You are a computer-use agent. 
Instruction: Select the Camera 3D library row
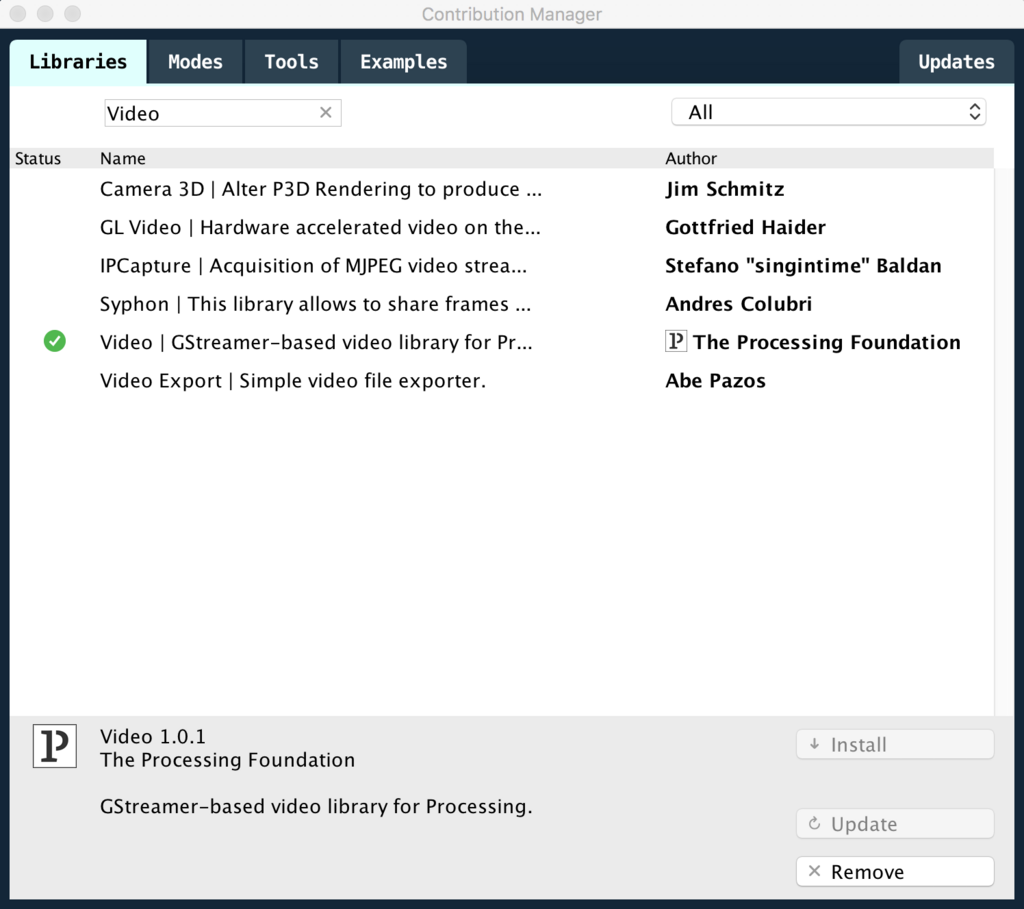tap(502, 189)
